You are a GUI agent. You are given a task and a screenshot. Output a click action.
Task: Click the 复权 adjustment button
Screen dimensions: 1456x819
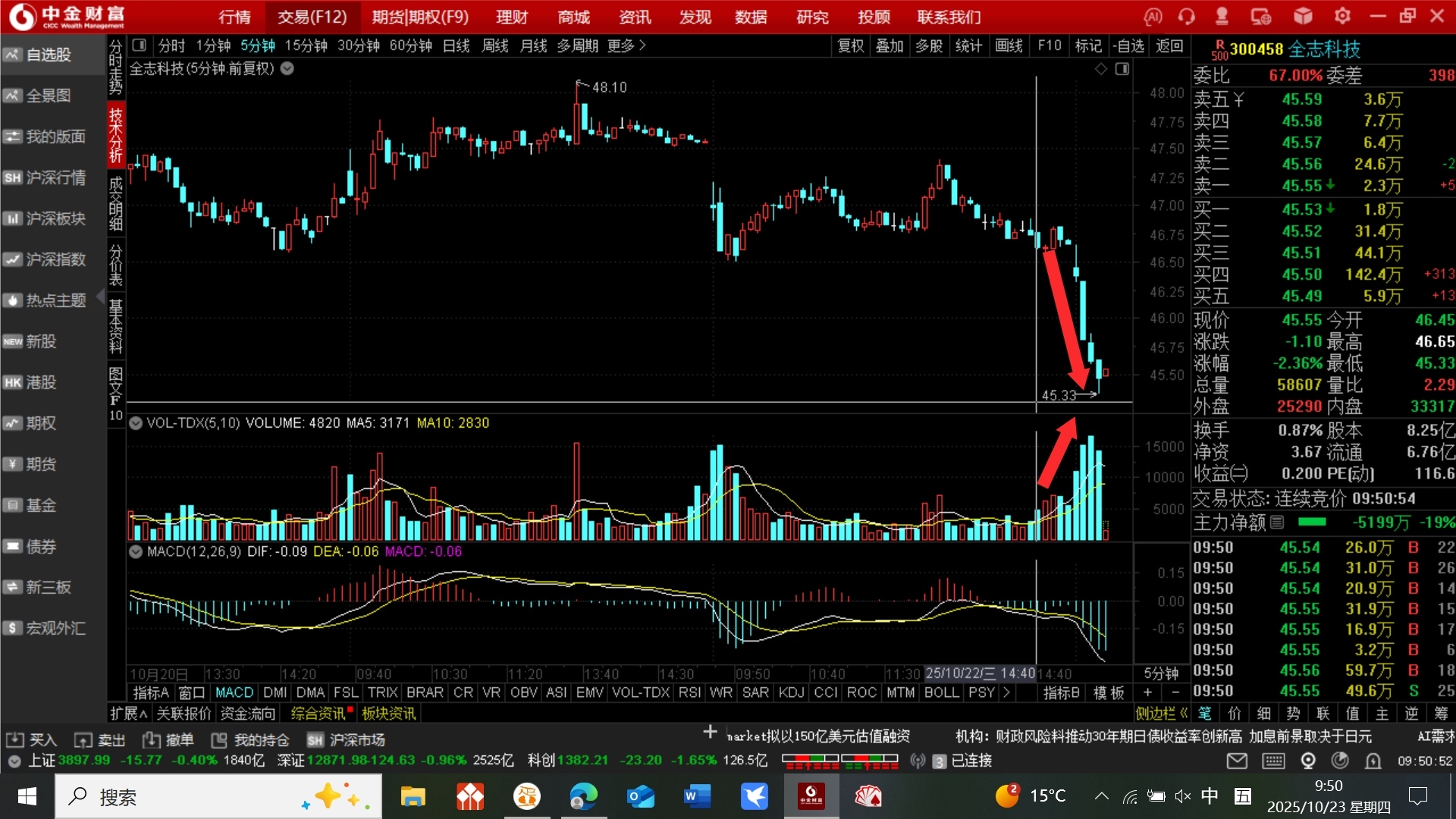(850, 45)
